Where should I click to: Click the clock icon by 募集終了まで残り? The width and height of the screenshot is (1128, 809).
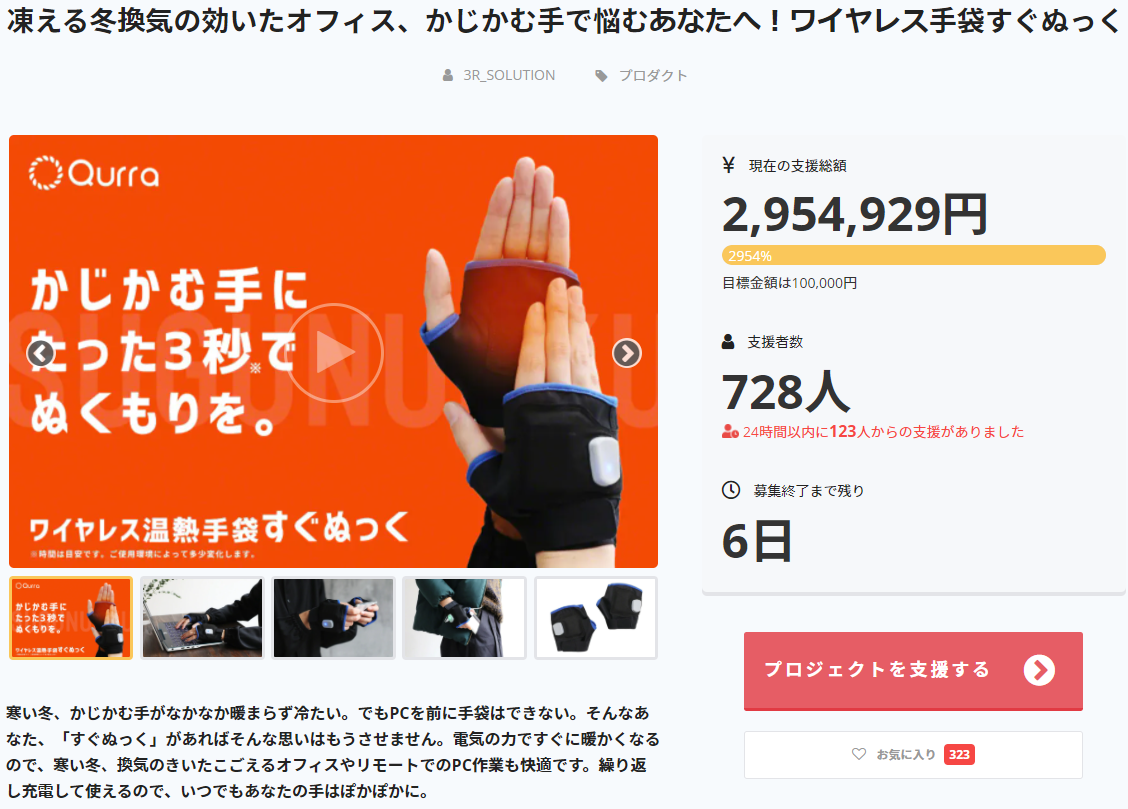tap(731, 490)
